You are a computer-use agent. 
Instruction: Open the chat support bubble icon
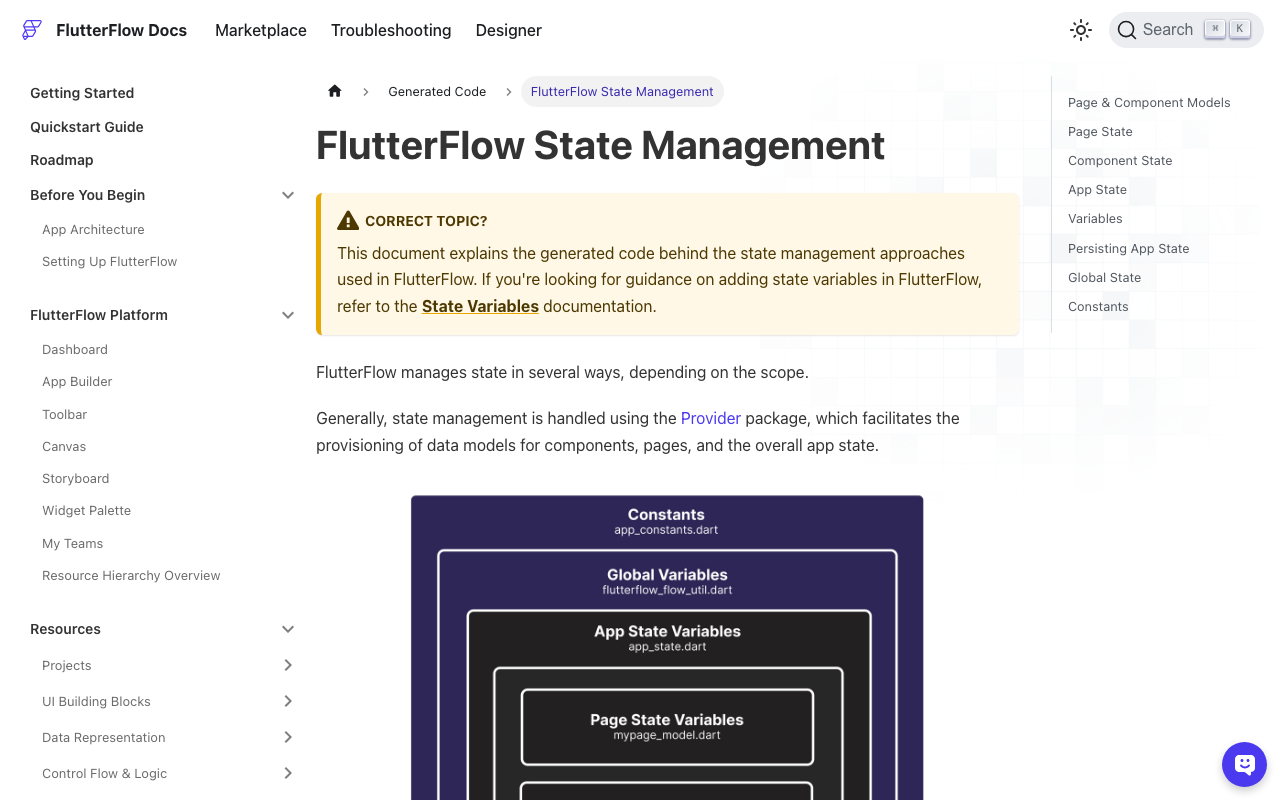[1244, 765]
